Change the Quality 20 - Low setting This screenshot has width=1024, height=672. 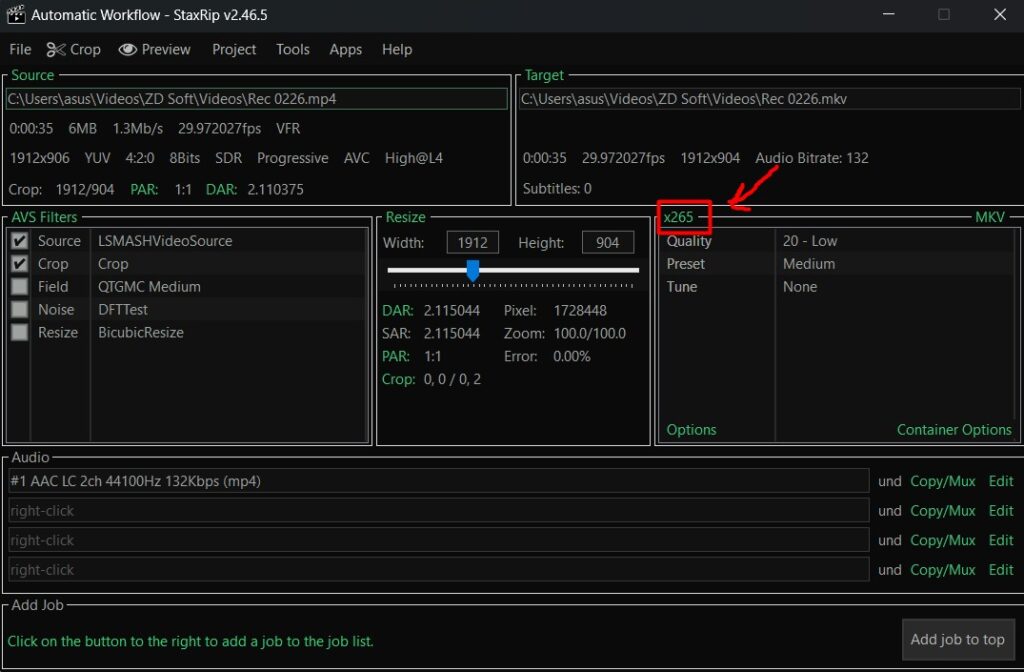coord(810,241)
